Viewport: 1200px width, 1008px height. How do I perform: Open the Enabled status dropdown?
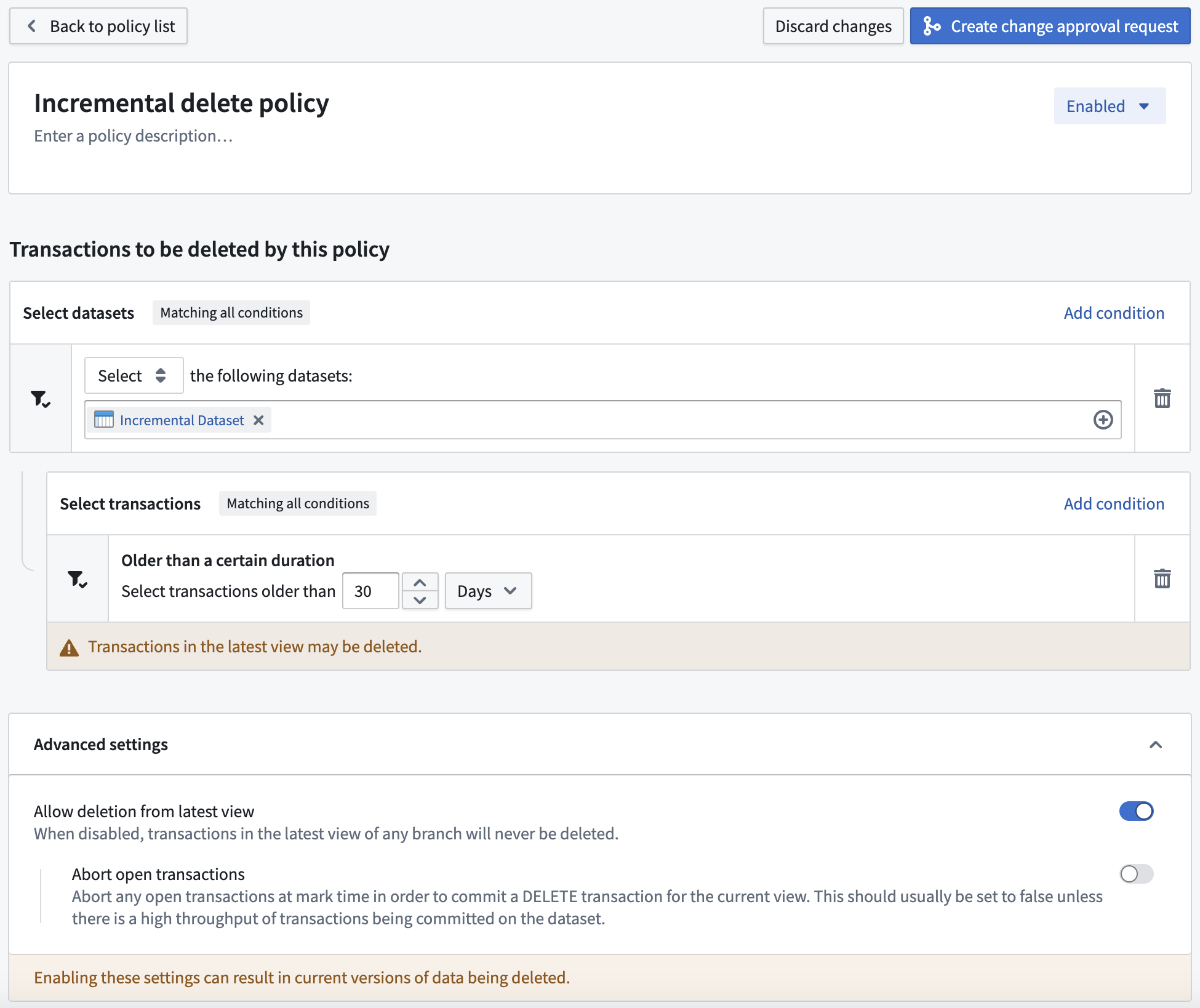(1109, 106)
